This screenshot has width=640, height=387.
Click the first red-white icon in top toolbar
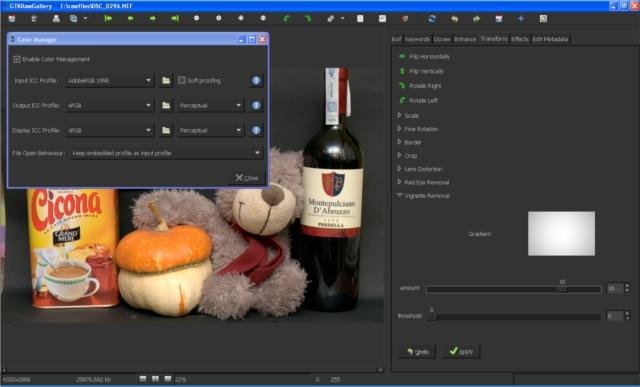point(12,19)
